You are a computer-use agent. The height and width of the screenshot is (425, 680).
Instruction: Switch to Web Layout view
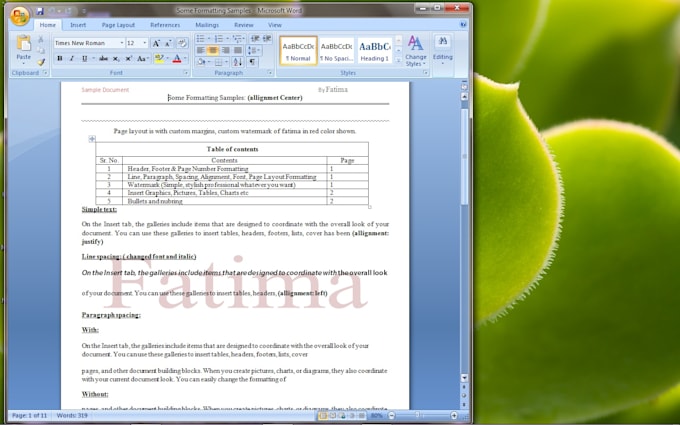click(342, 415)
